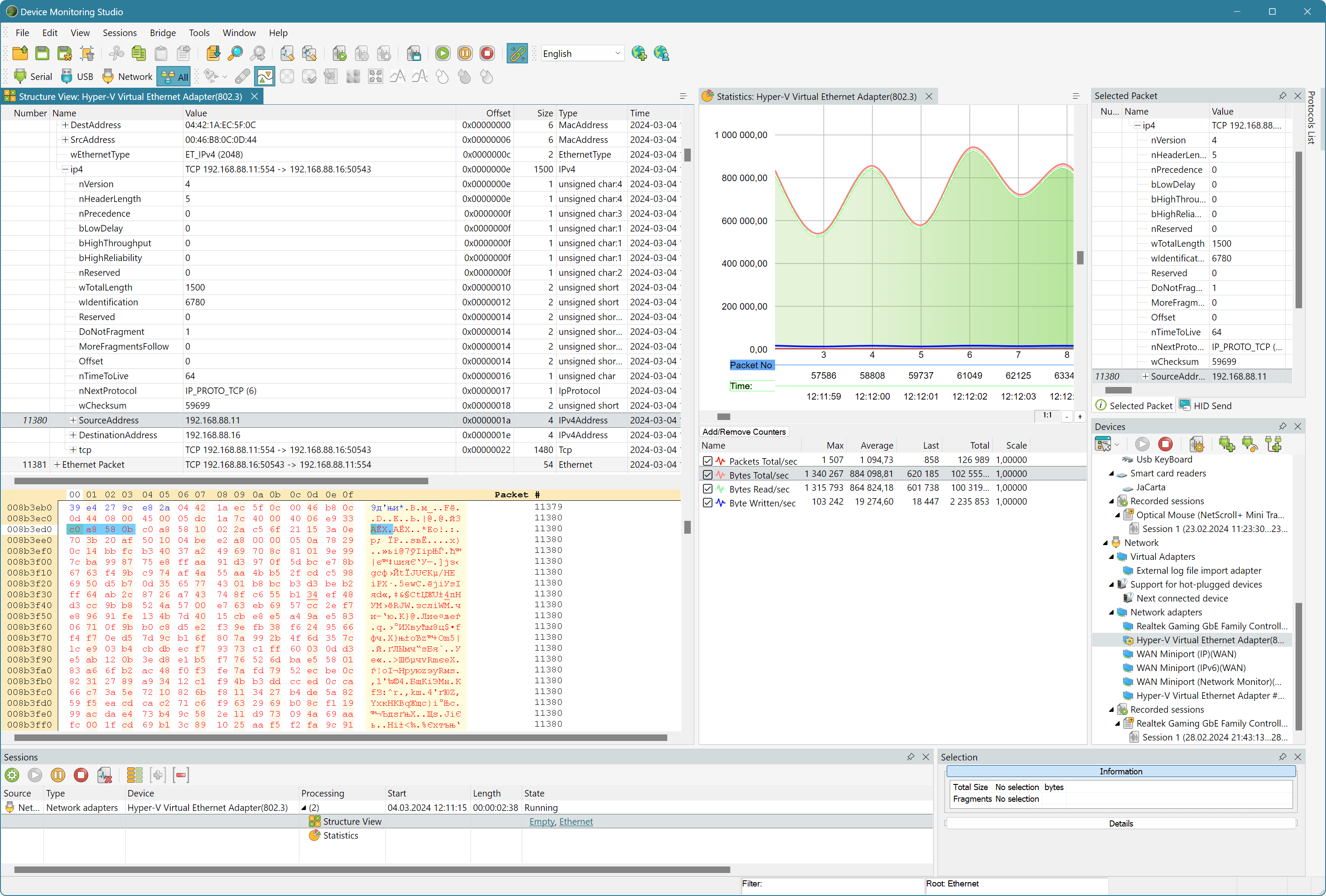
Task: Click the red stop button in main toolbar
Action: coord(487,53)
